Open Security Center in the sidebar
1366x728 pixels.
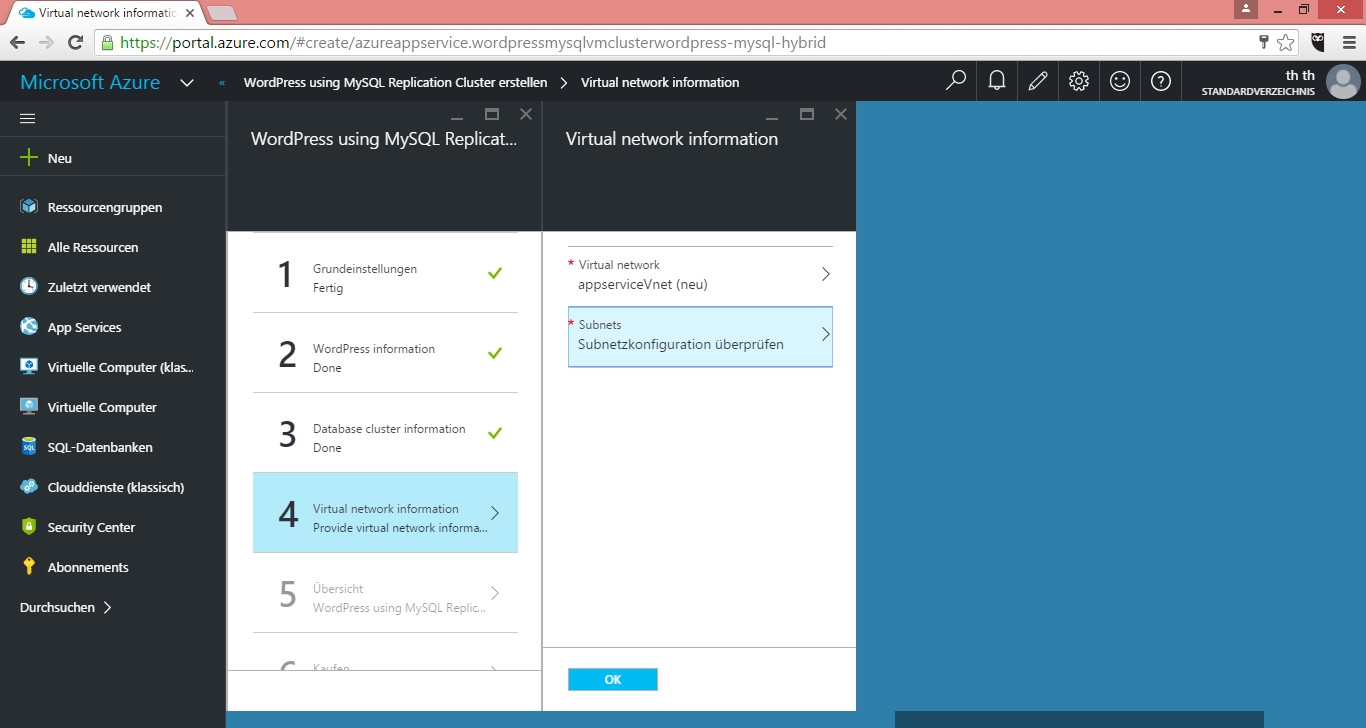(91, 527)
